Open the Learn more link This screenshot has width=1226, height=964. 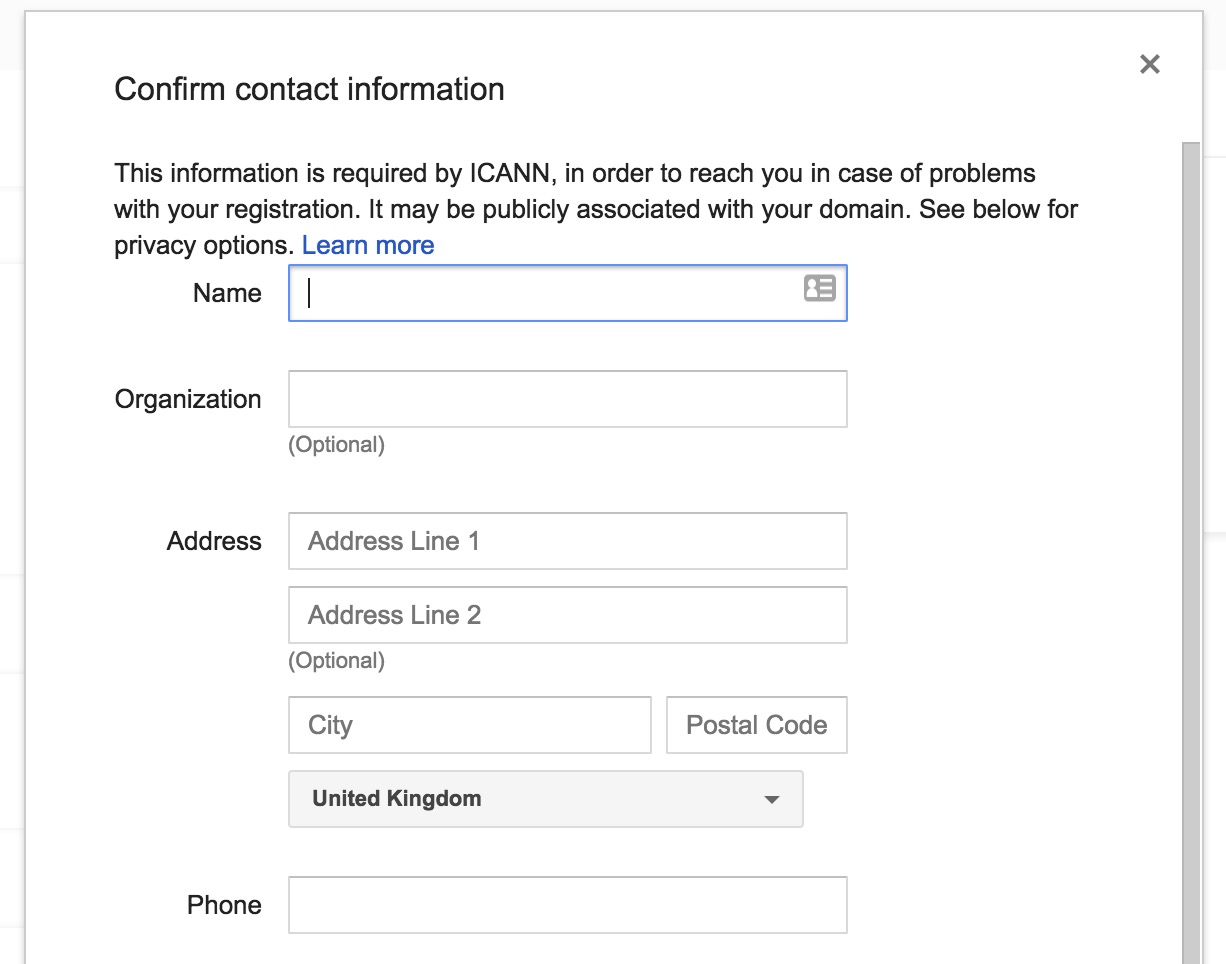tap(368, 245)
